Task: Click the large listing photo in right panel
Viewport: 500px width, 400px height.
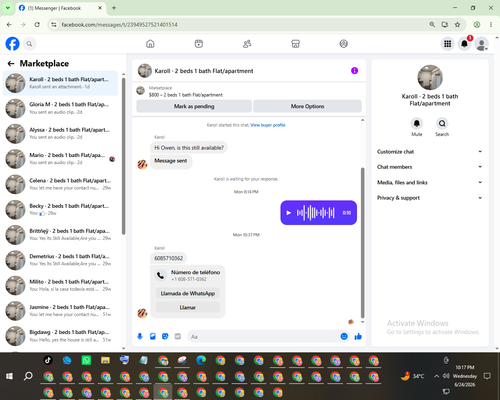Action: click(x=430, y=77)
